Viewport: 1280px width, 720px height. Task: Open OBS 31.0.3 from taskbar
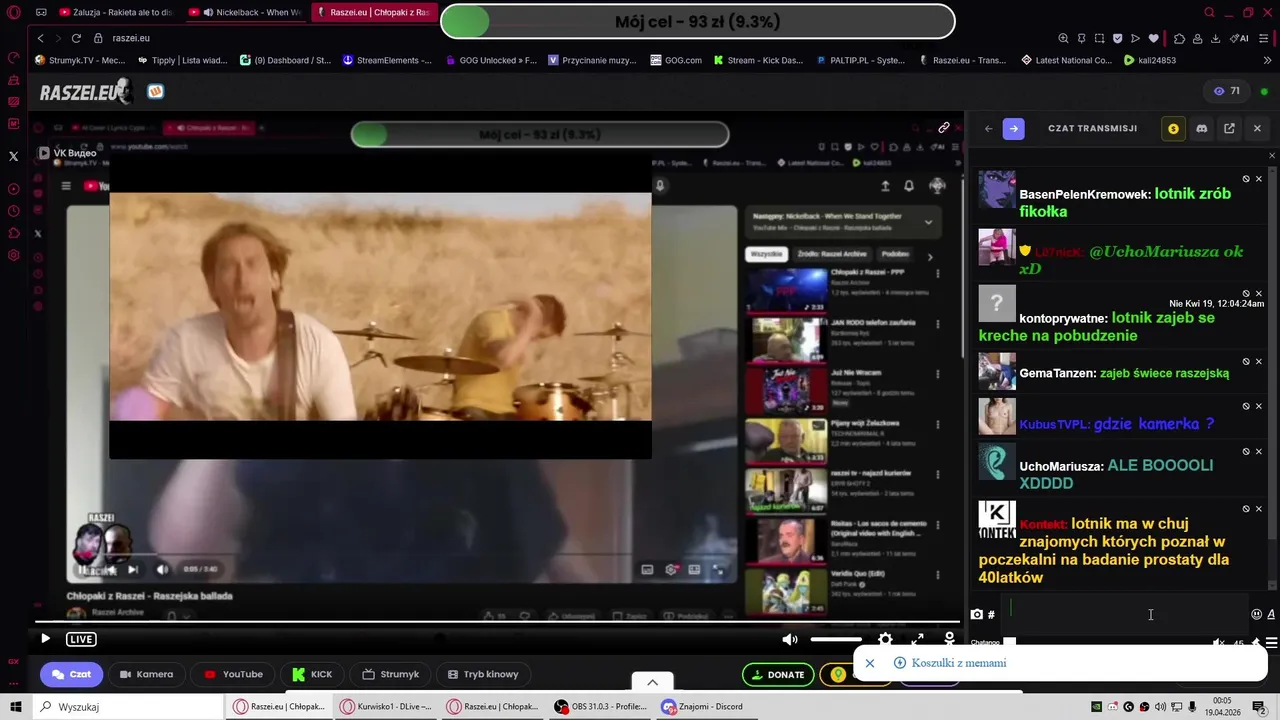pos(600,706)
